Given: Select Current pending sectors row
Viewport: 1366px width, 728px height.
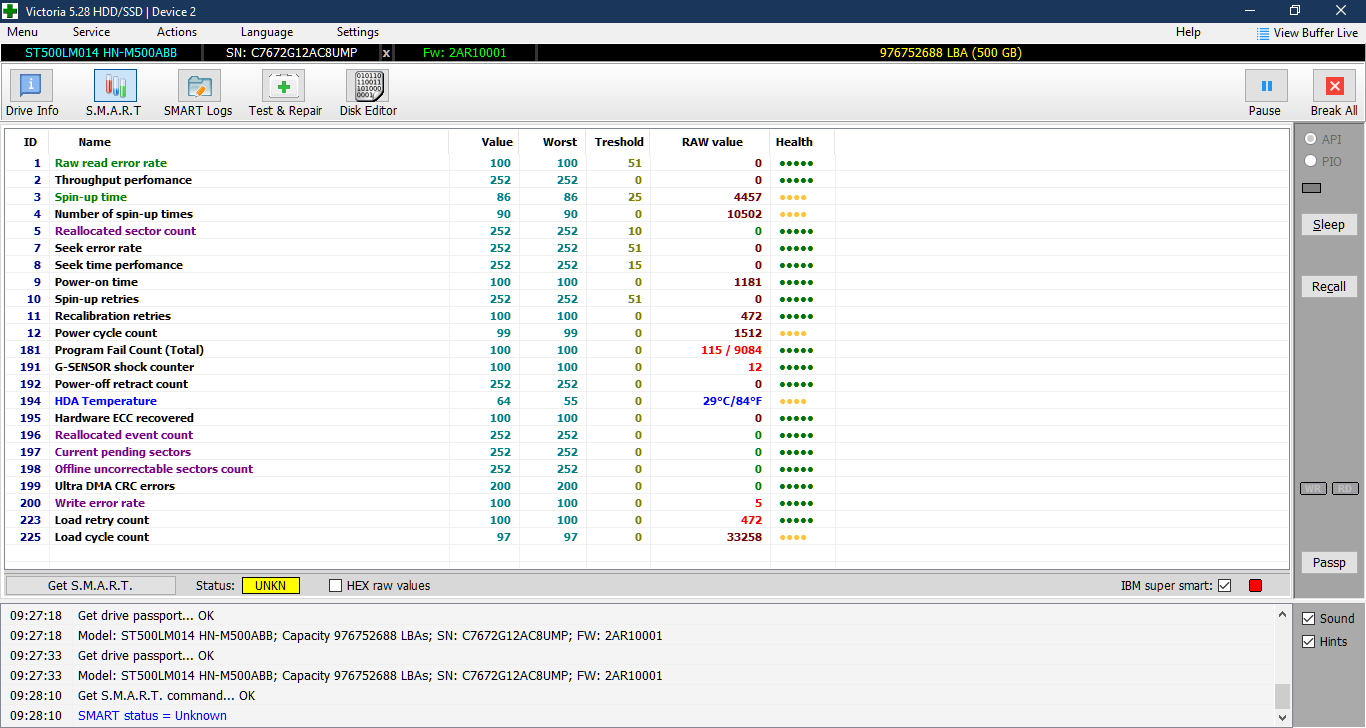Looking at the screenshot, I should 646,452.
